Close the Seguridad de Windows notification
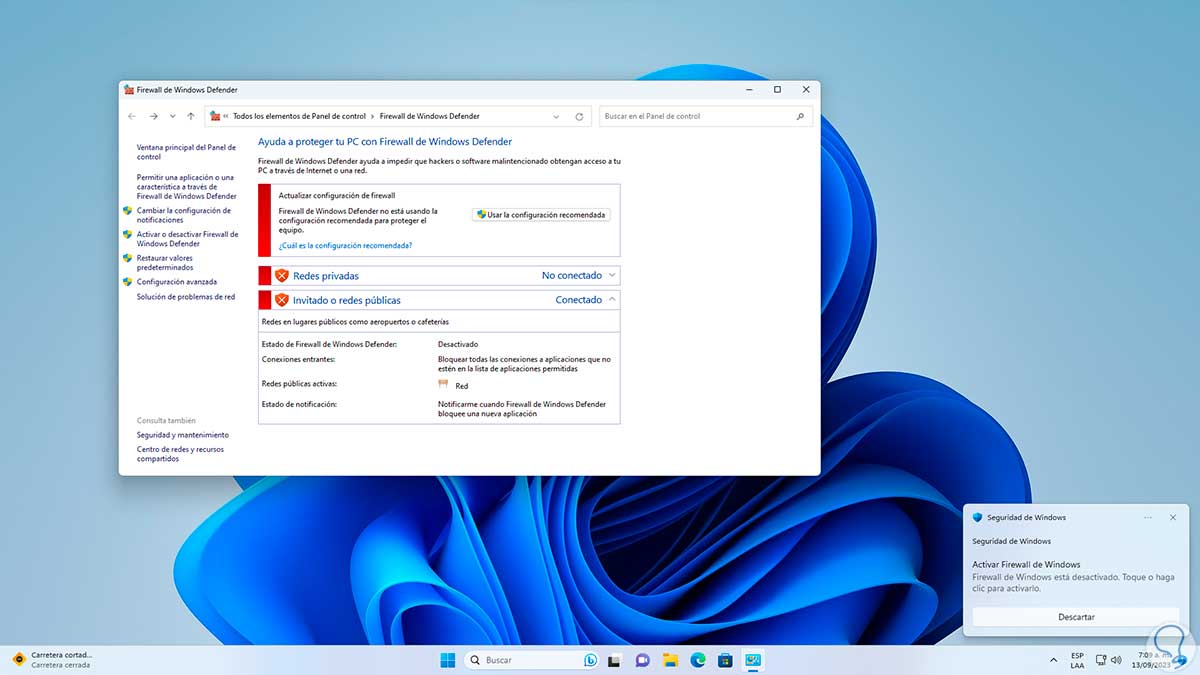The image size is (1200, 675). (1173, 517)
